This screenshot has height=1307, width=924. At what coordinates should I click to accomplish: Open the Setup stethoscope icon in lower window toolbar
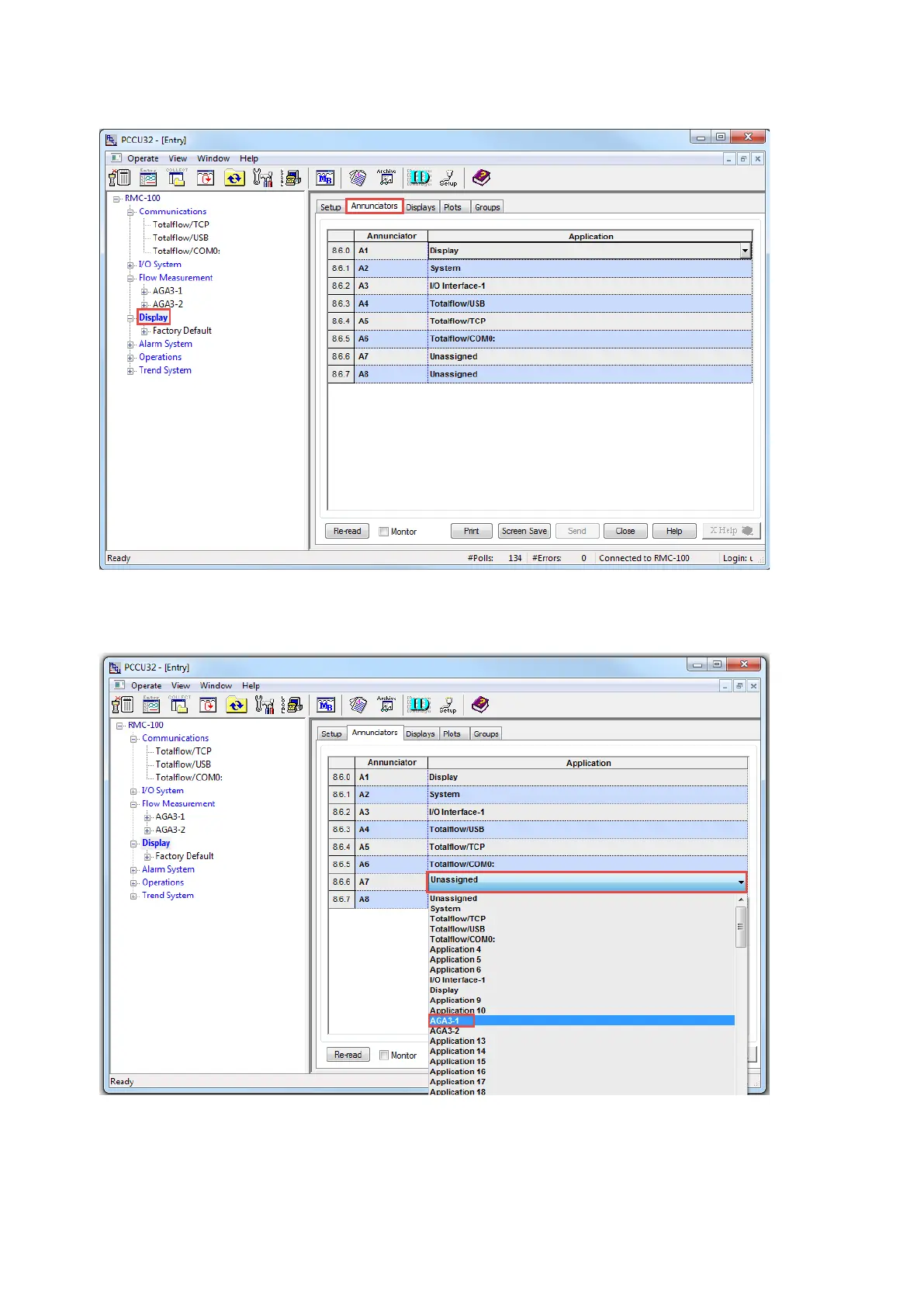[448, 705]
